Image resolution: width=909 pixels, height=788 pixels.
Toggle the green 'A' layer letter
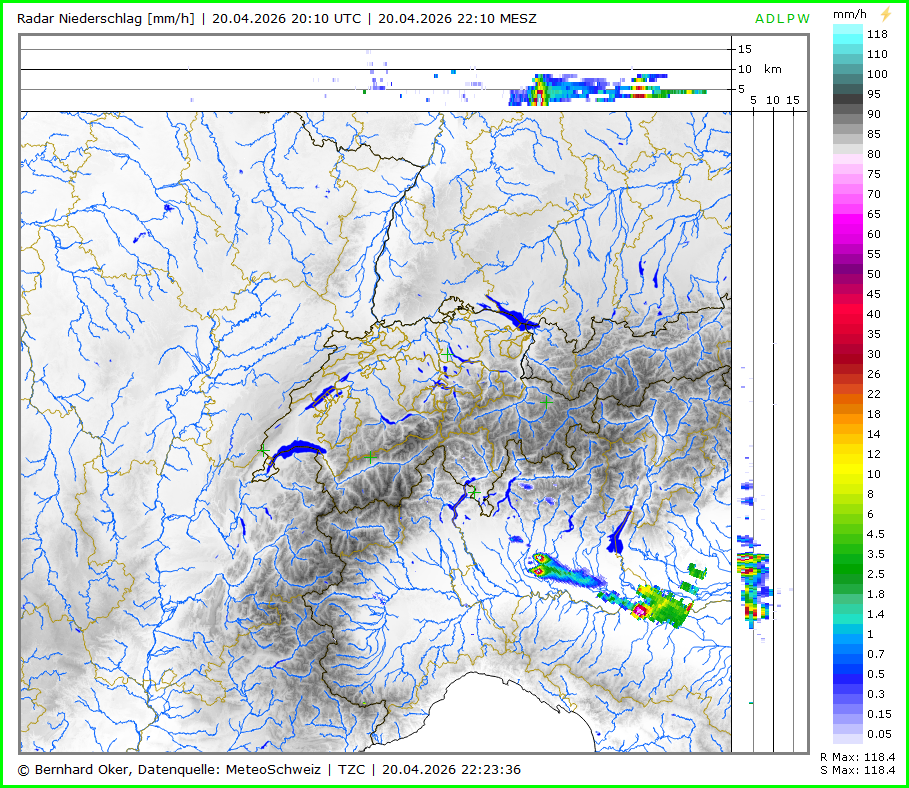(760, 19)
